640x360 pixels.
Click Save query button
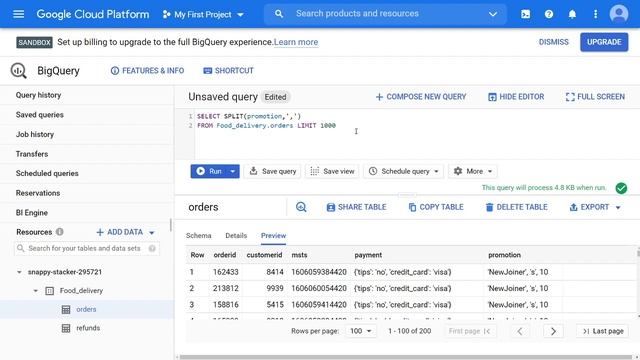272,171
